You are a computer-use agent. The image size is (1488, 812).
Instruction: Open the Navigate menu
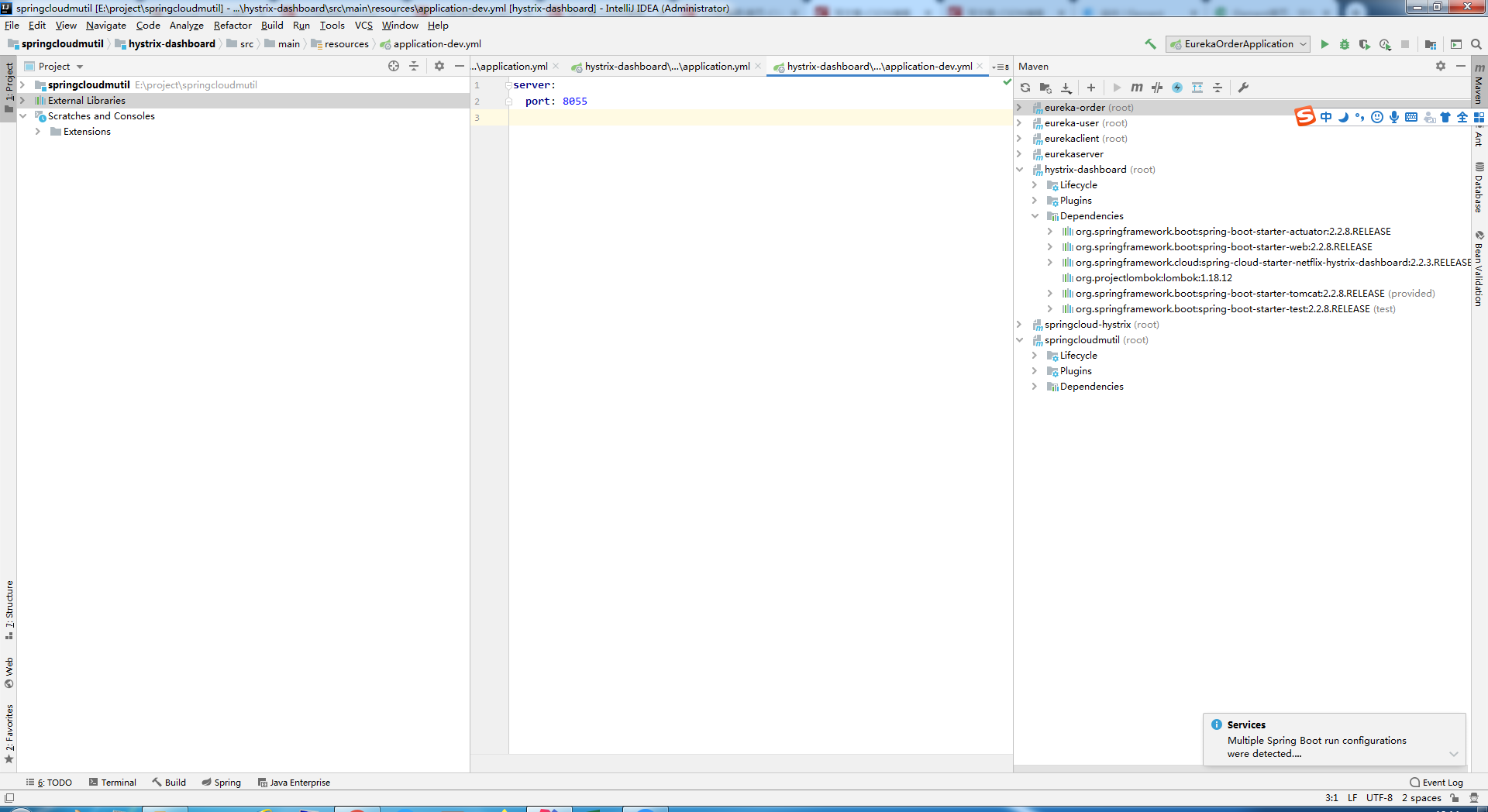pos(106,26)
